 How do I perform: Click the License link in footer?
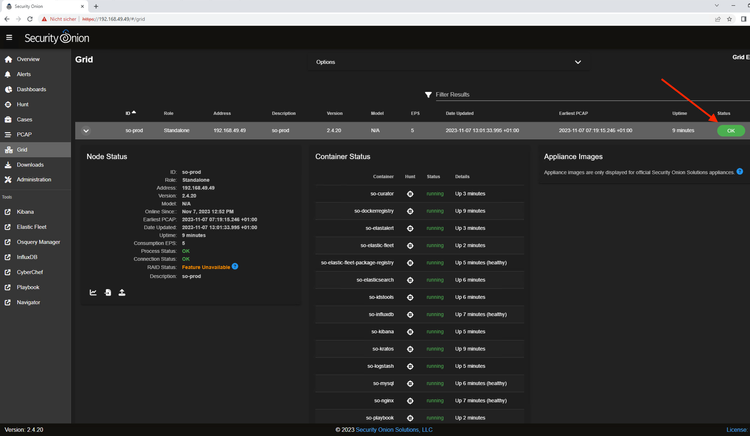click(735, 429)
